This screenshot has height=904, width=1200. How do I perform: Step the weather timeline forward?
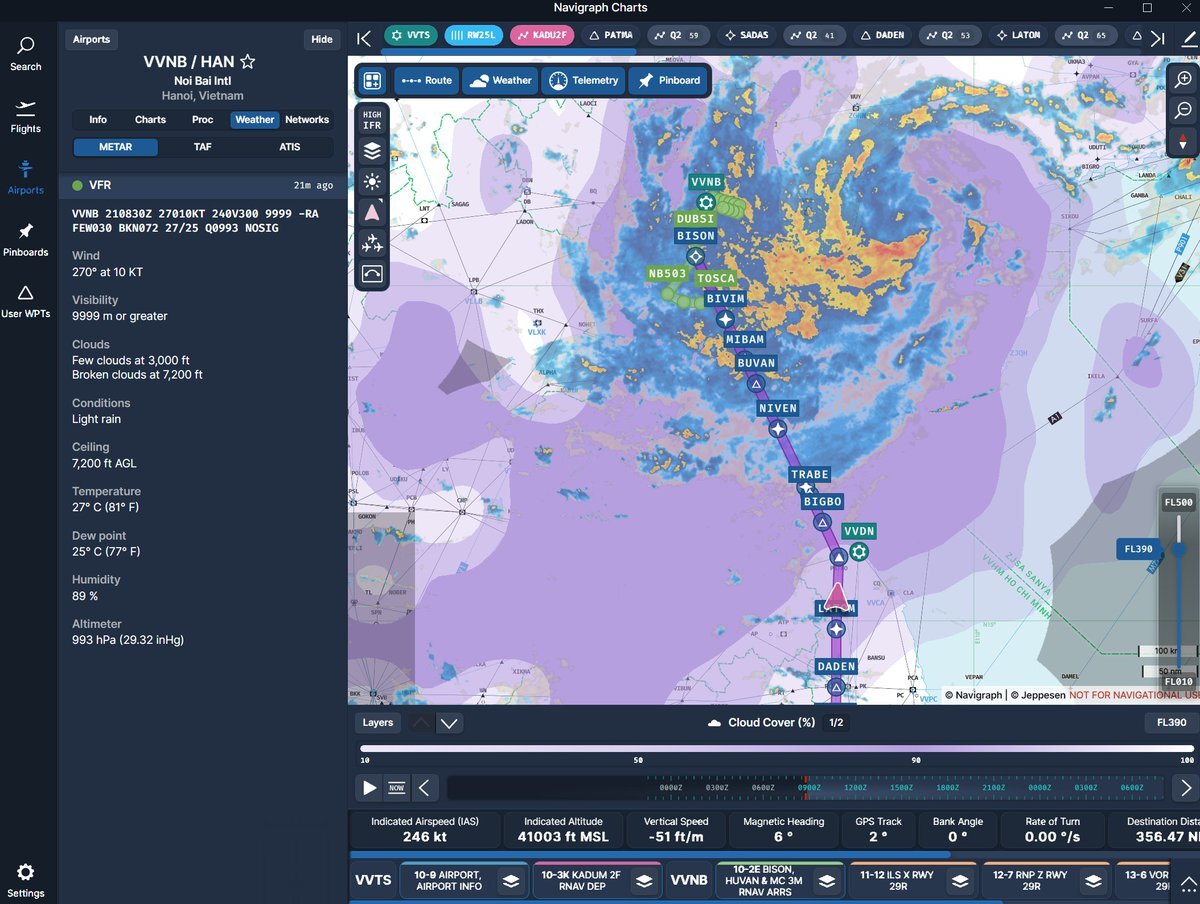1186,788
